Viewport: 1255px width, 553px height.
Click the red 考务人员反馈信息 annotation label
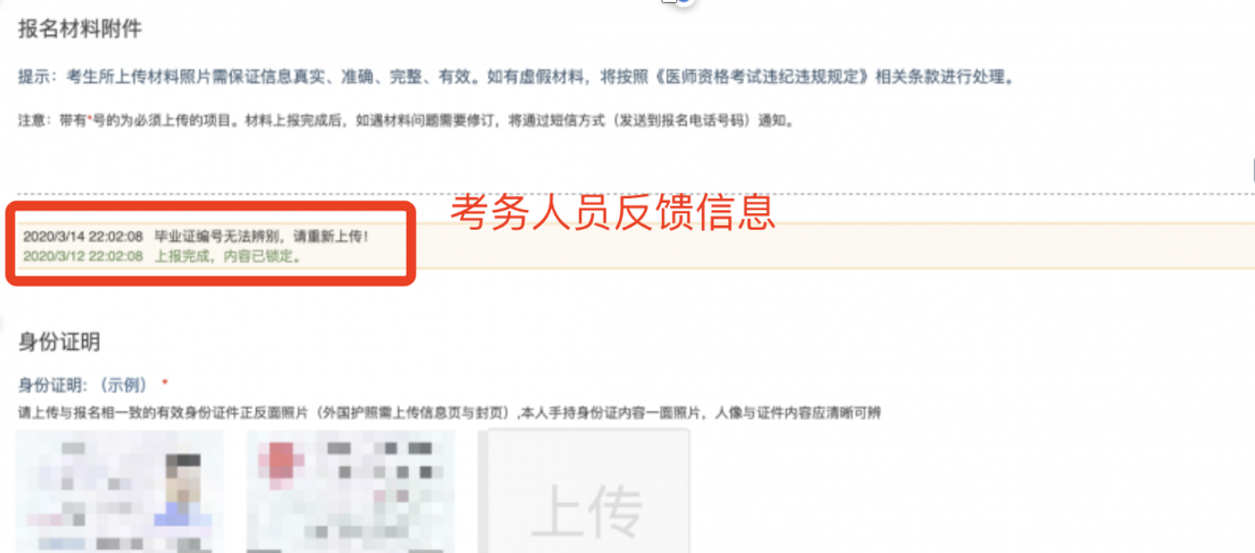coord(612,211)
